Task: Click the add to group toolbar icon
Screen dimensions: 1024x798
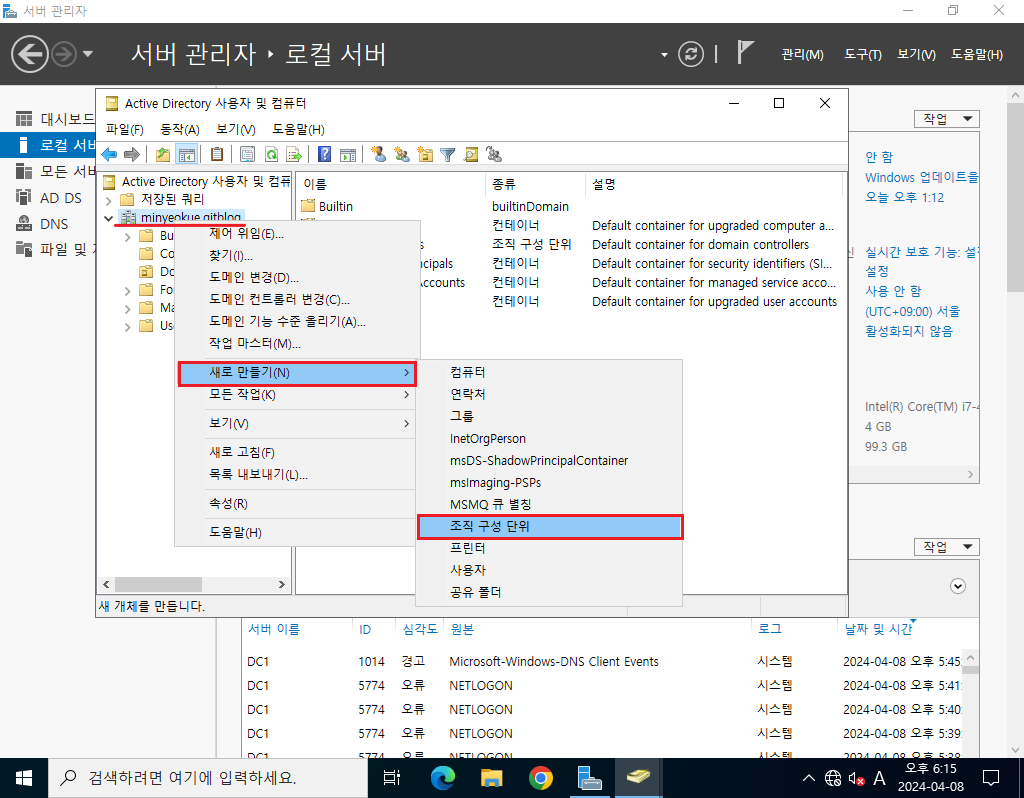Action: (x=494, y=155)
